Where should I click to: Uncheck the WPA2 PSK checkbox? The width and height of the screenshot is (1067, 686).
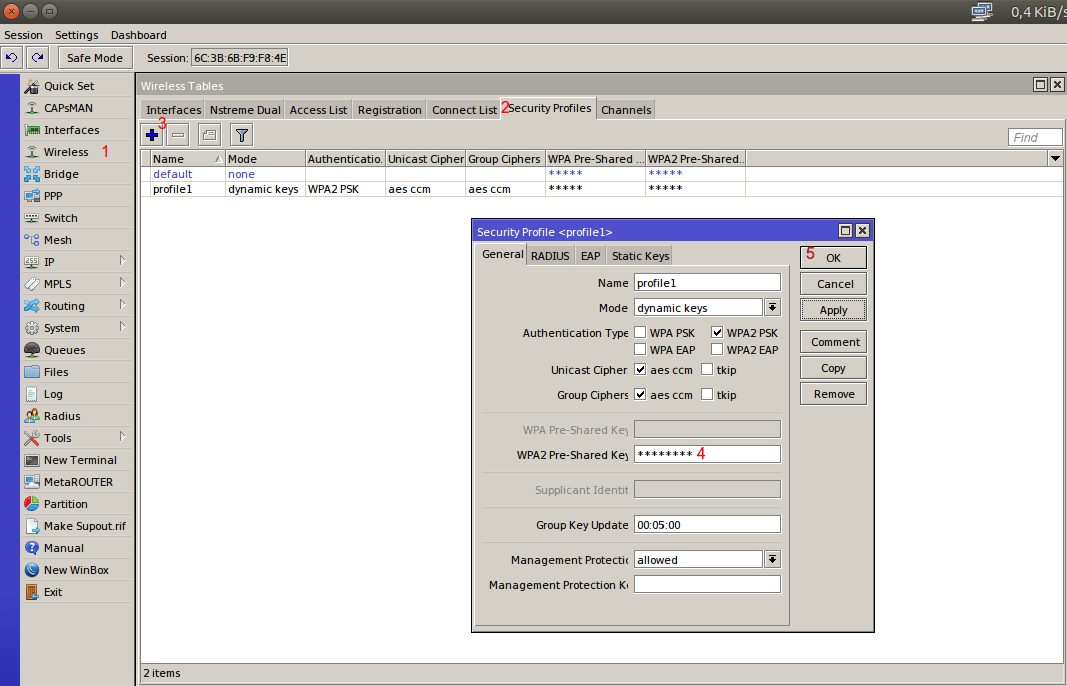click(x=717, y=333)
